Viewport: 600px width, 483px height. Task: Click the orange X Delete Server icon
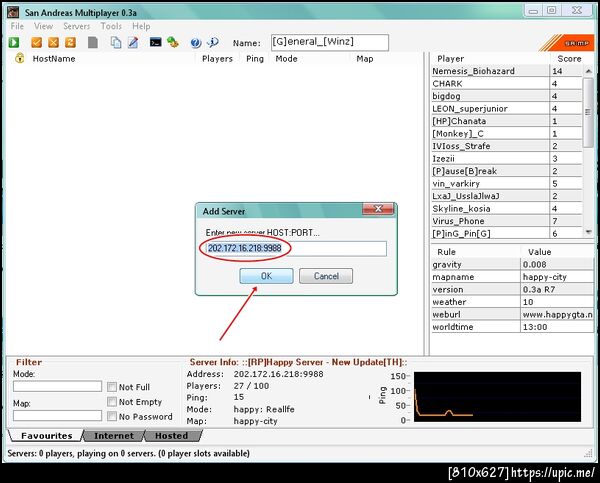[x=54, y=42]
